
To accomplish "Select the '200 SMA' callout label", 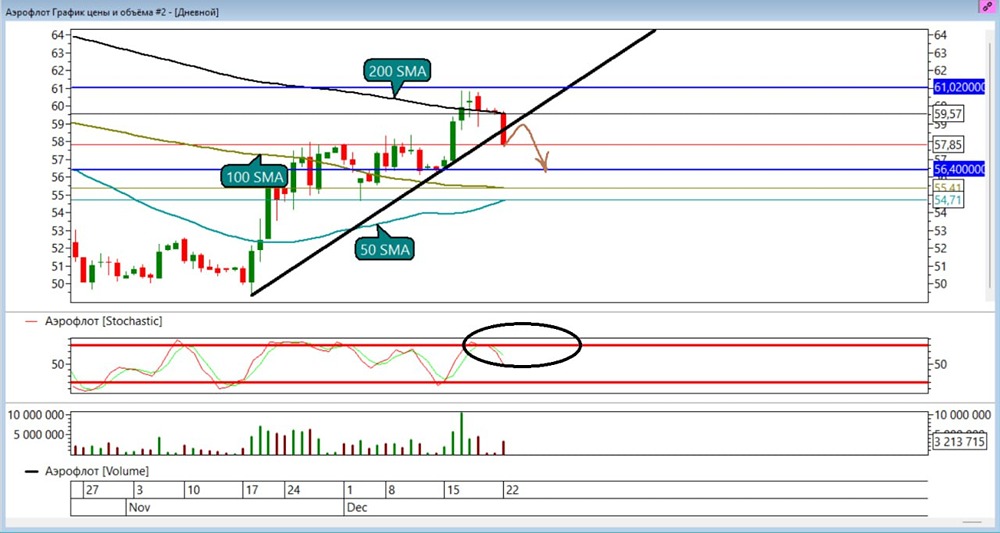I will pyautogui.click(x=397, y=71).
